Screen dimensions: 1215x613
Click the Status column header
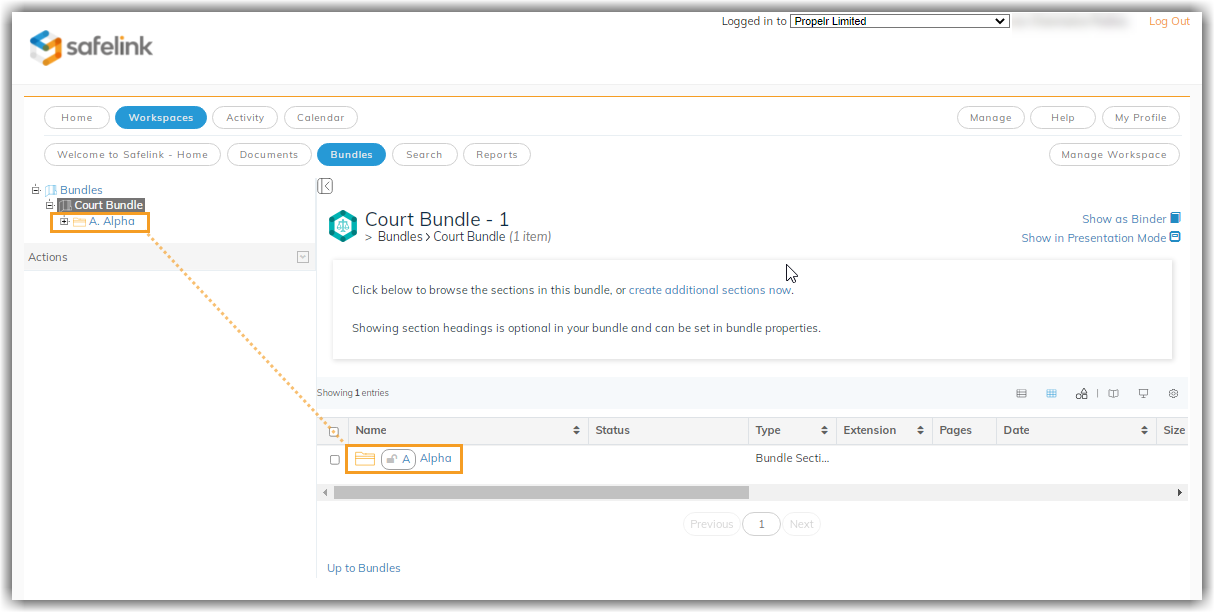[668, 430]
